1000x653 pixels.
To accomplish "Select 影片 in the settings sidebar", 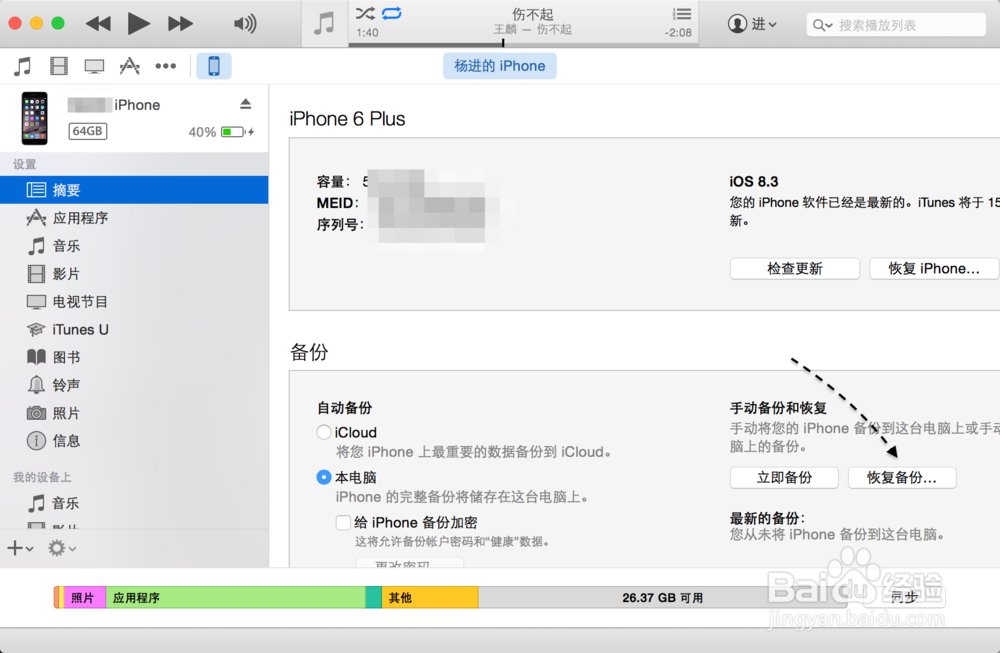I will 134,274.
